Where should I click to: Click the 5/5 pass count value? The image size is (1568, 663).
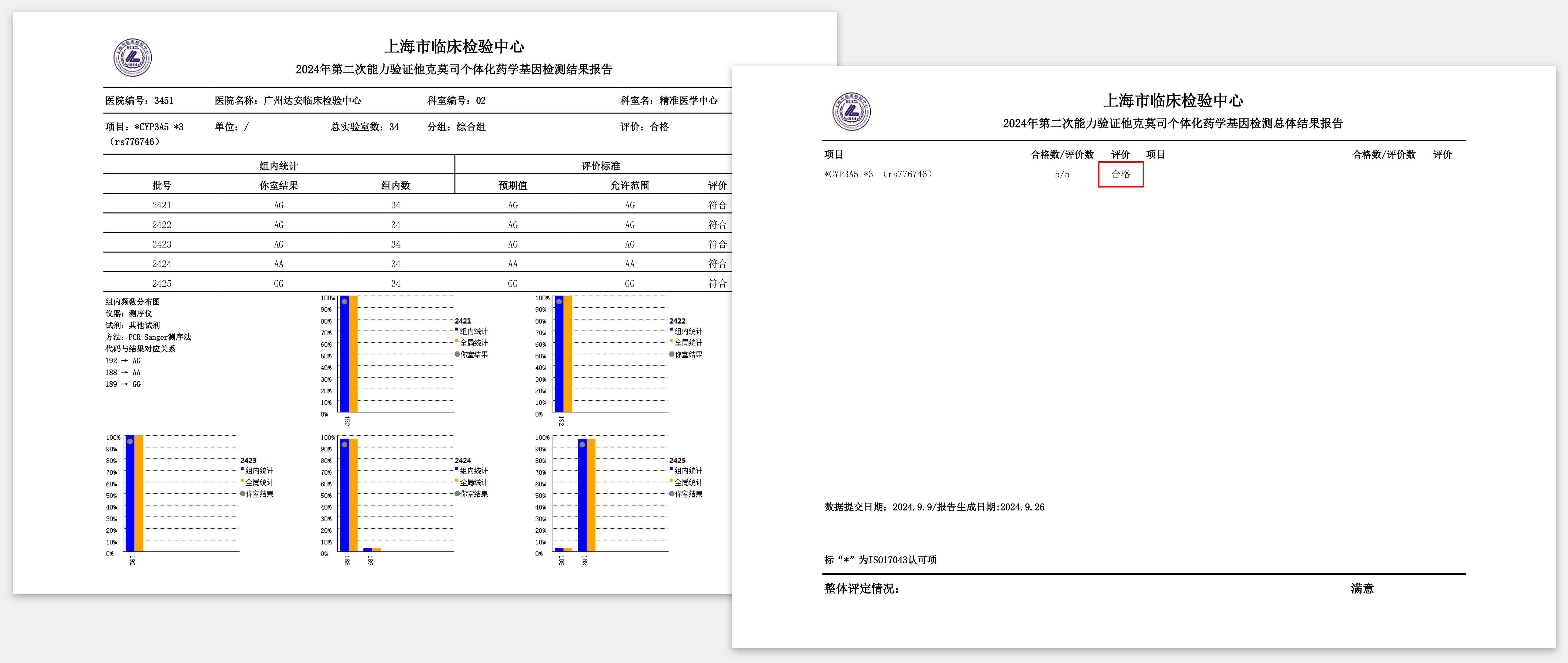[x=1062, y=174]
